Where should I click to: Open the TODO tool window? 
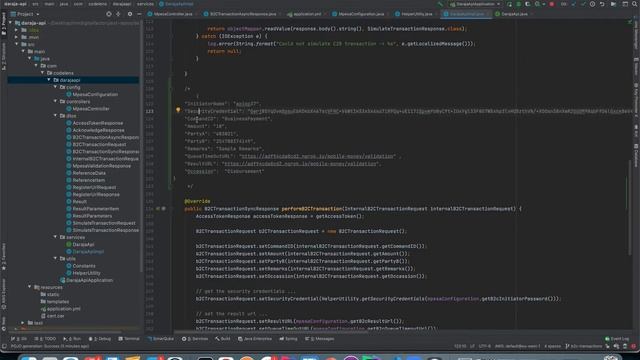(x=45, y=339)
